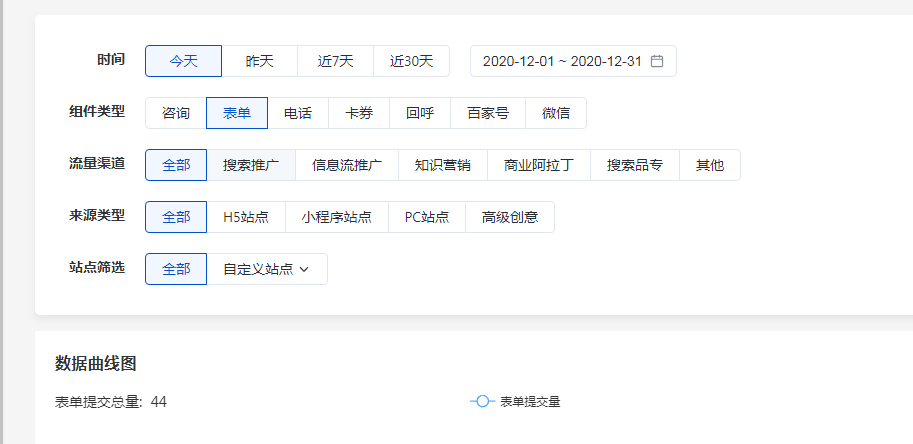
Task: Click the calendar icon in date field
Action: coord(657,61)
